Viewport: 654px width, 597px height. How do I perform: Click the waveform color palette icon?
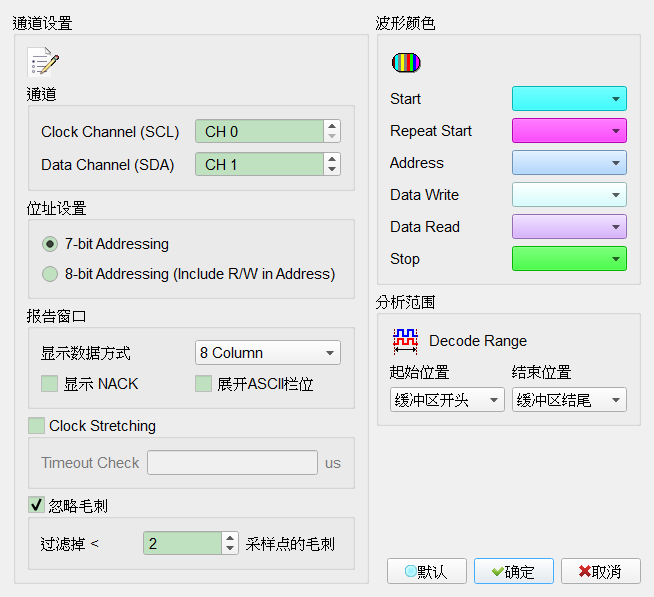[x=406, y=63]
